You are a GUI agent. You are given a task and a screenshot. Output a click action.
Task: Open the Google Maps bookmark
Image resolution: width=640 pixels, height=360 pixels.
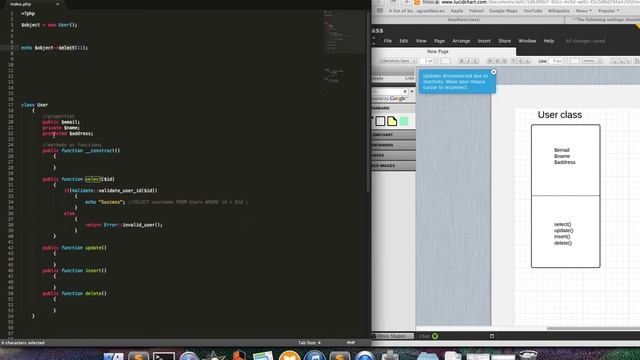503,11
